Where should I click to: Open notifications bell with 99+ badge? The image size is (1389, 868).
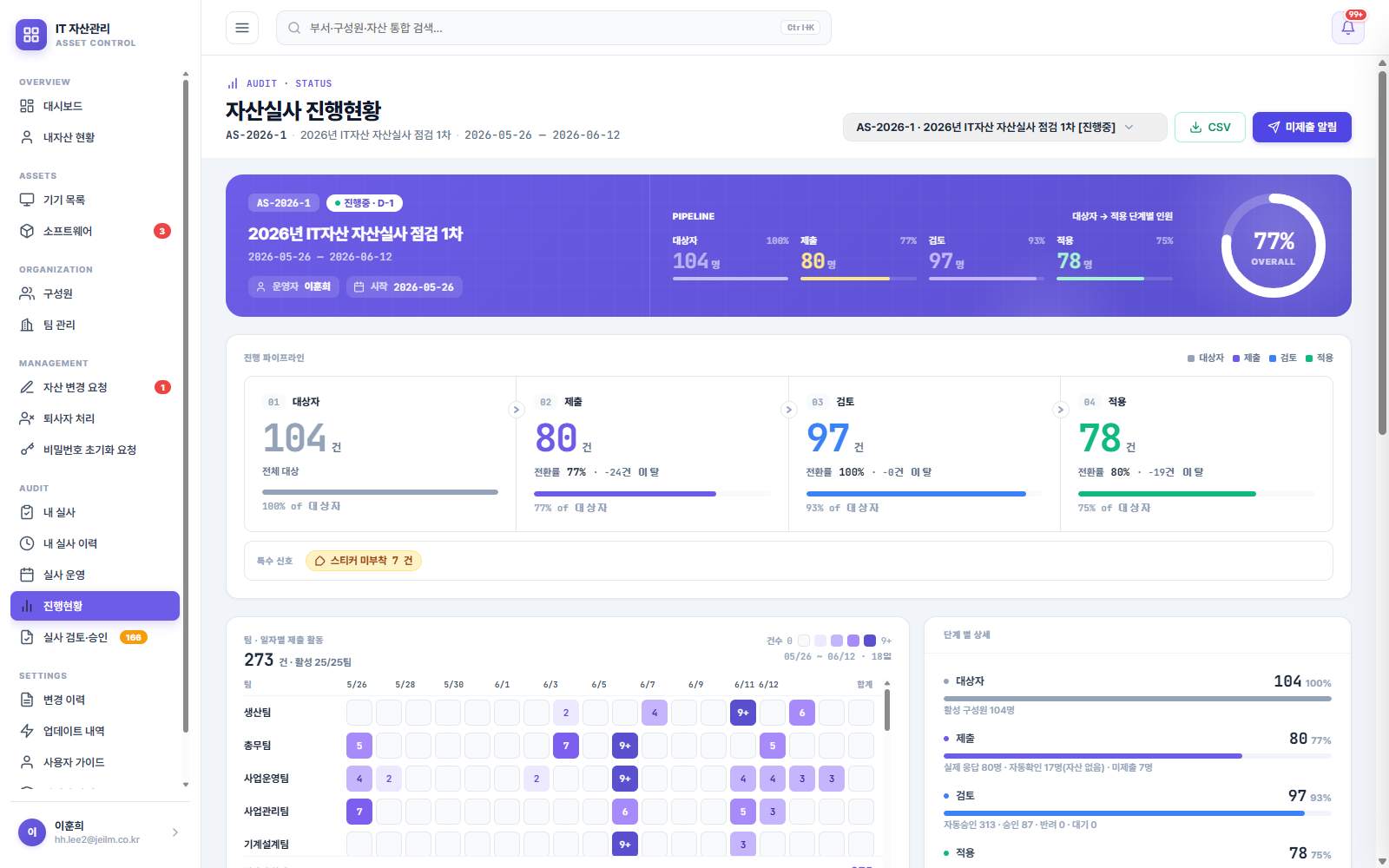click(x=1348, y=28)
